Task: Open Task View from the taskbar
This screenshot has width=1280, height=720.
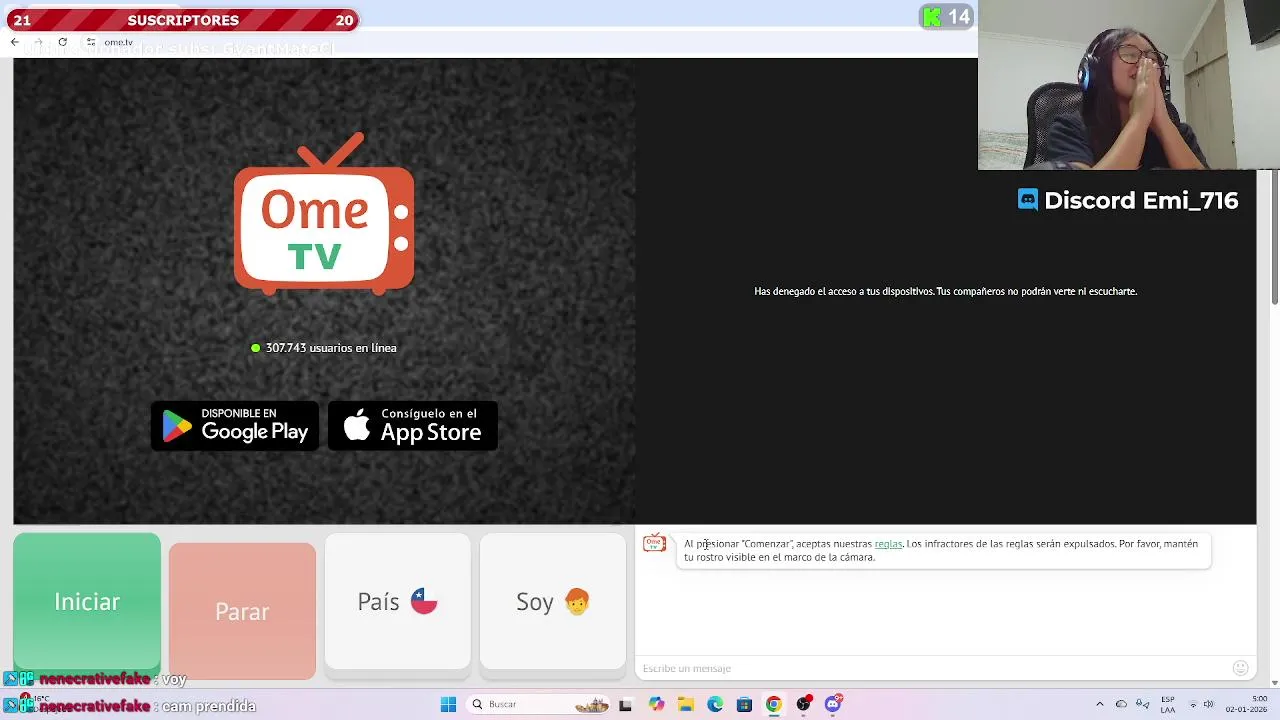Action: (x=625, y=704)
